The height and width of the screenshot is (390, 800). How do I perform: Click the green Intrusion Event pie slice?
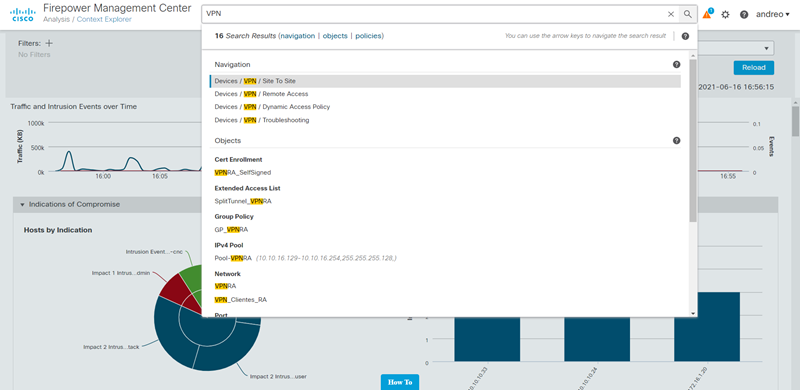192,279
